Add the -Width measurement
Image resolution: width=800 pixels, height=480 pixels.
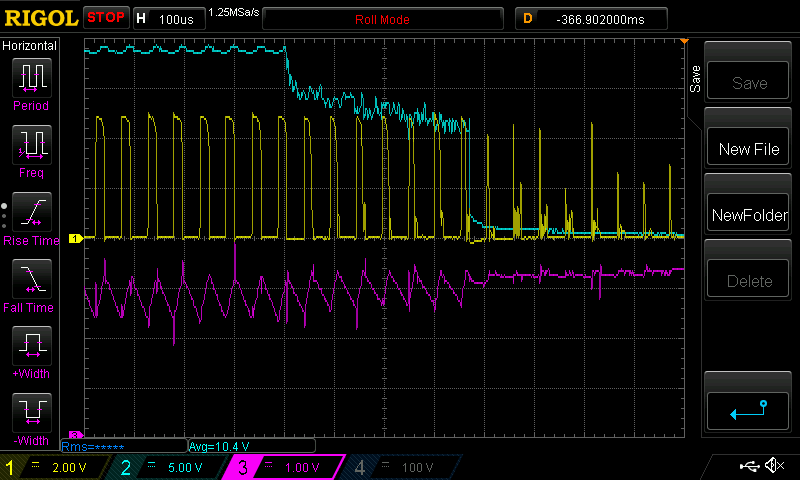pos(30,418)
